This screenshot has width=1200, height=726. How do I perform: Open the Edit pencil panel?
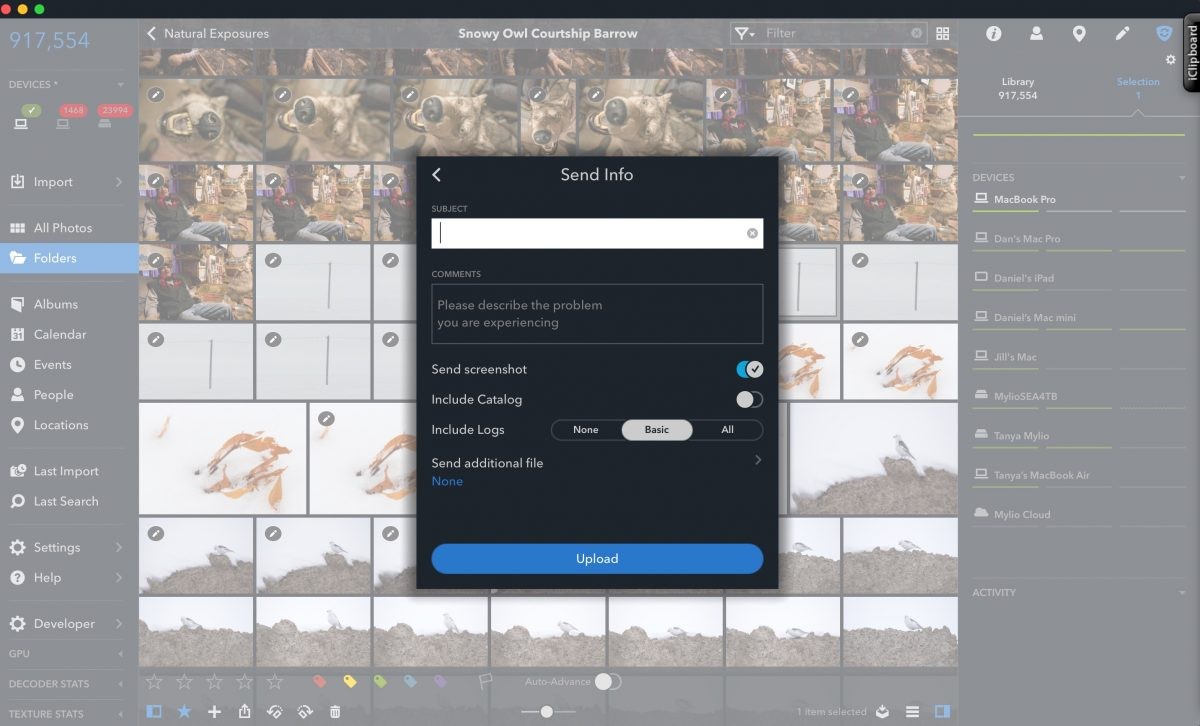click(x=1122, y=33)
